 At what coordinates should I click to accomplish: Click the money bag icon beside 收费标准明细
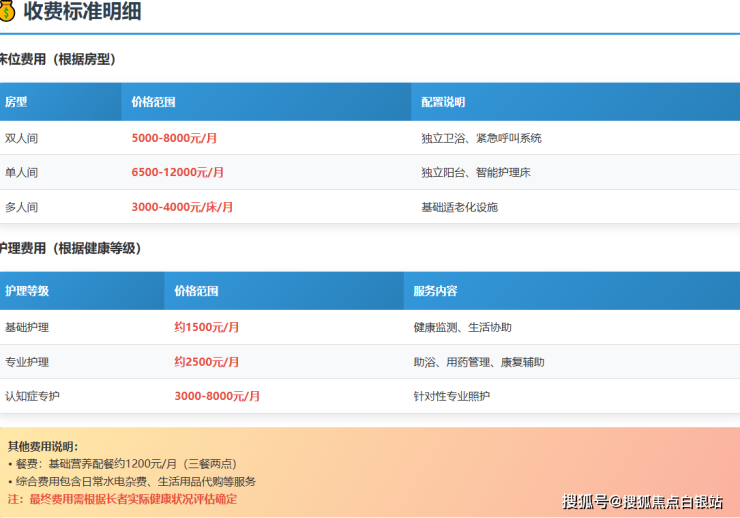(7, 12)
